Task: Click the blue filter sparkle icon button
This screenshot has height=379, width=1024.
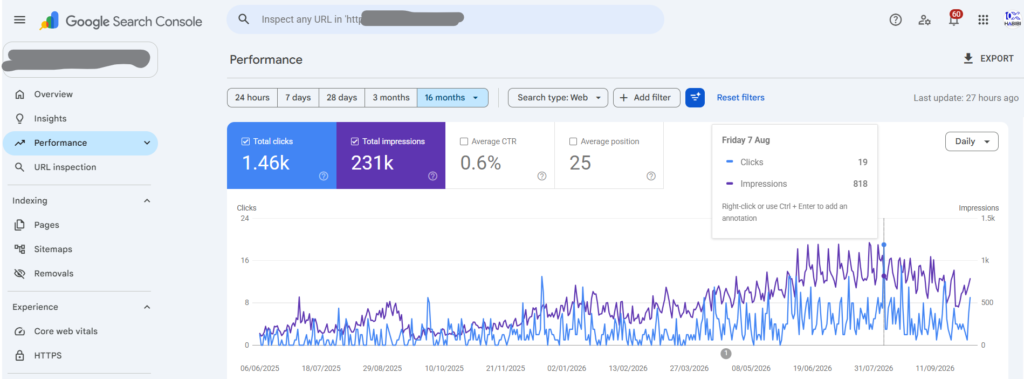Action: point(695,97)
